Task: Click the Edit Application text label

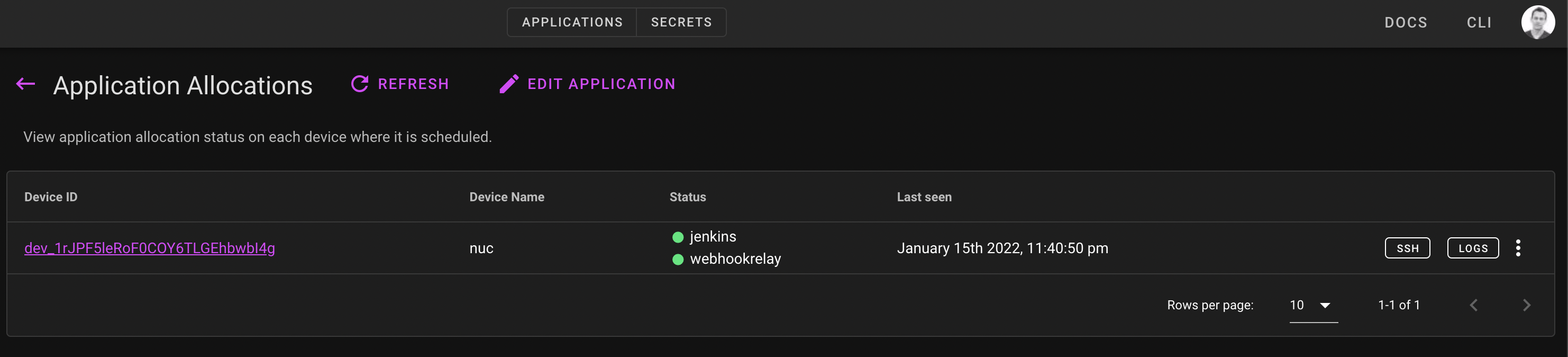Action: (x=601, y=84)
